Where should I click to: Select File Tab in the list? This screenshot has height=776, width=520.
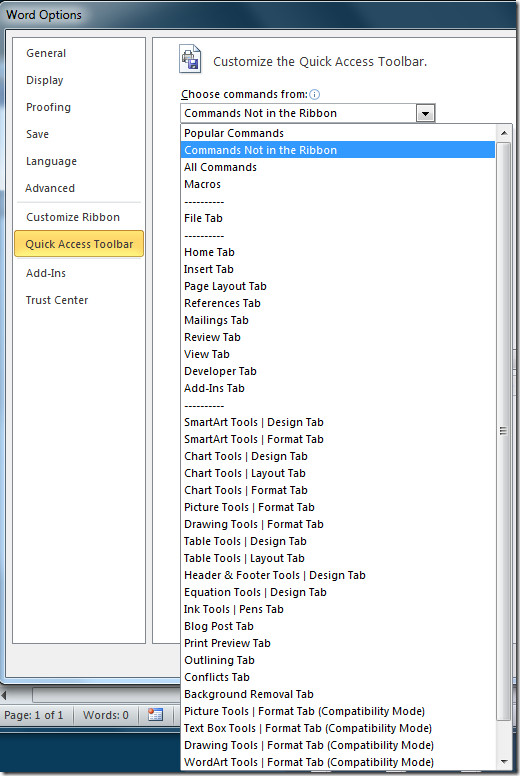coord(338,218)
